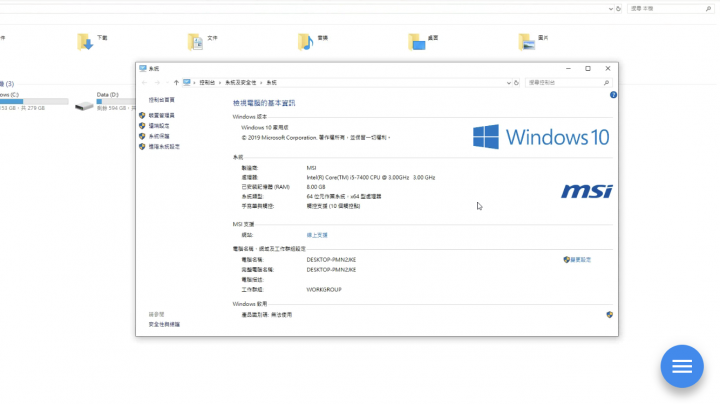Select heading 檢視電腦的基本資訊
Screen dimensions: 720x404
coord(264,103)
